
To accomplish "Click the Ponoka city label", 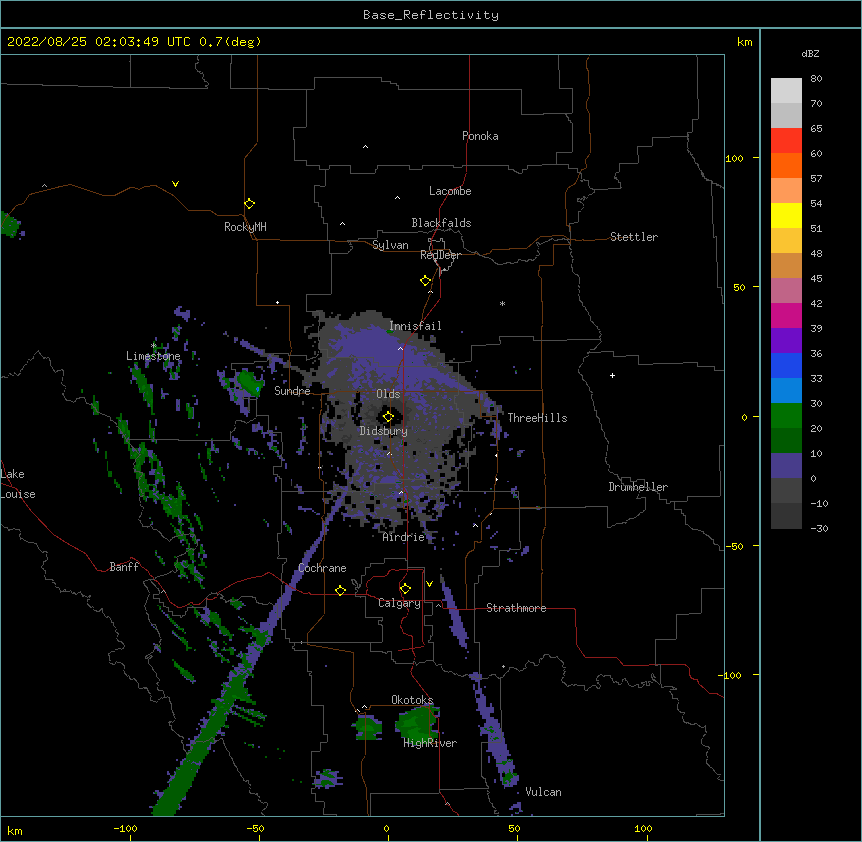I will 480,136.
